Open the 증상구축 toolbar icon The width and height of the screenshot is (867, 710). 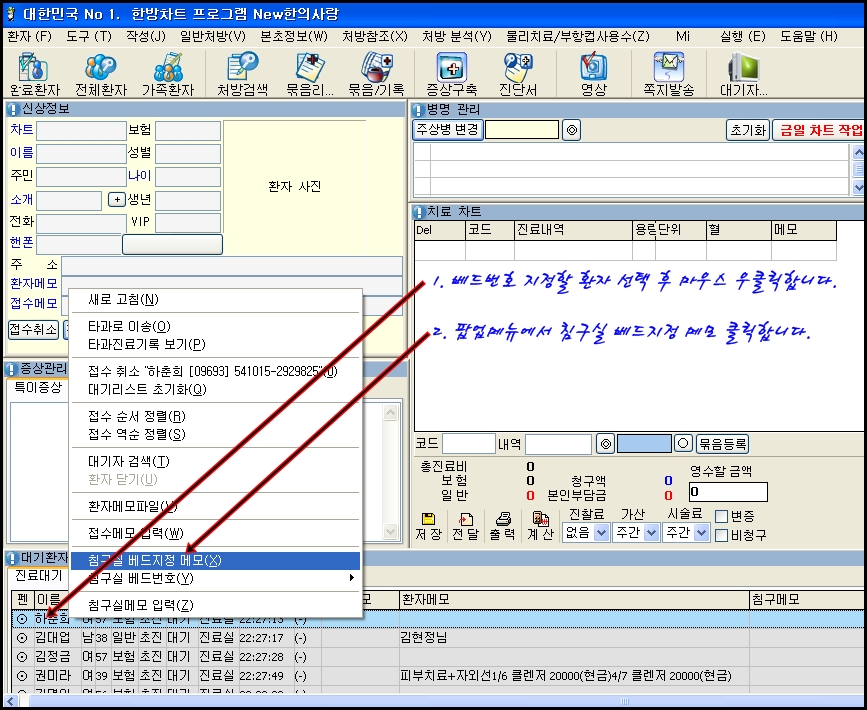[451, 73]
